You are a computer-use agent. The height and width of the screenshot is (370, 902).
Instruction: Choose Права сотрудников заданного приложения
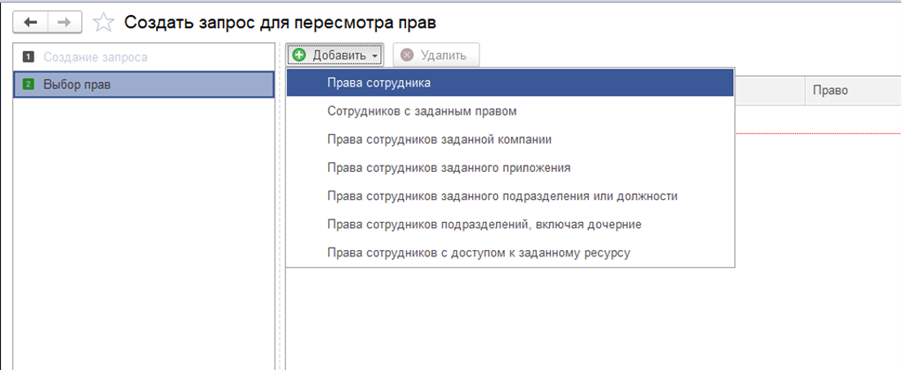510,168
